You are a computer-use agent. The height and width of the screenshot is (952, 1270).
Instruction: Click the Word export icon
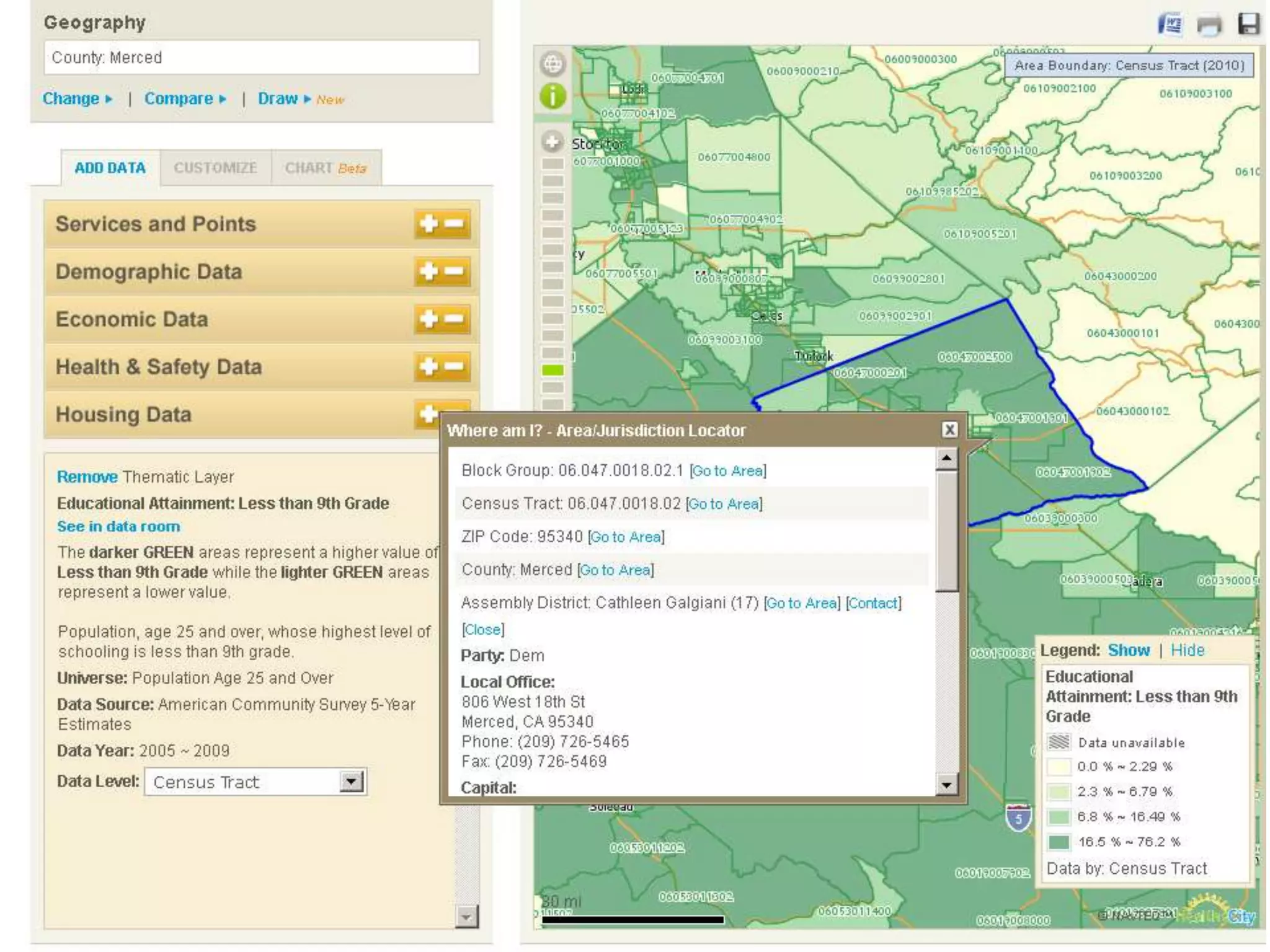pyautogui.click(x=1170, y=25)
